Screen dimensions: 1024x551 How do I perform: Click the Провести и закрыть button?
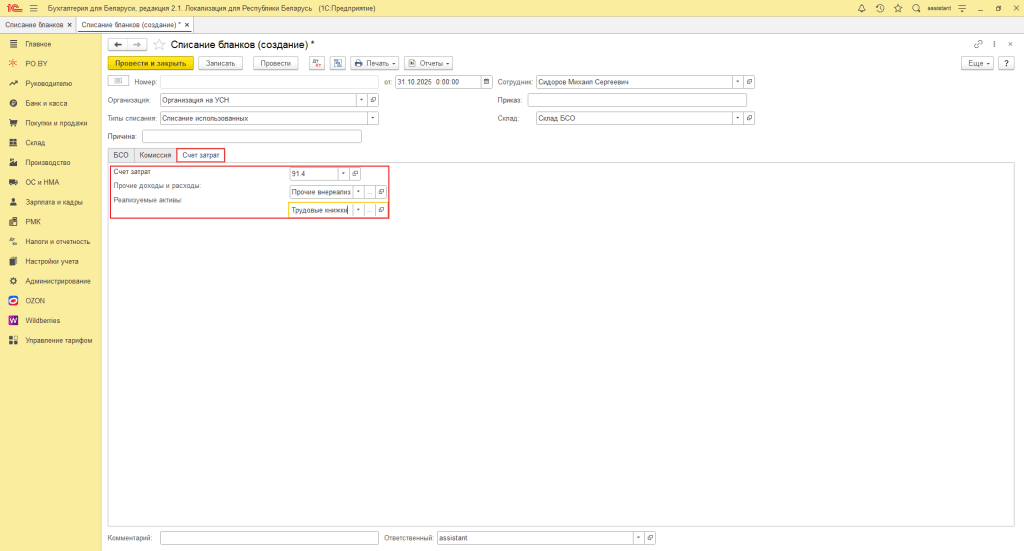click(x=150, y=63)
